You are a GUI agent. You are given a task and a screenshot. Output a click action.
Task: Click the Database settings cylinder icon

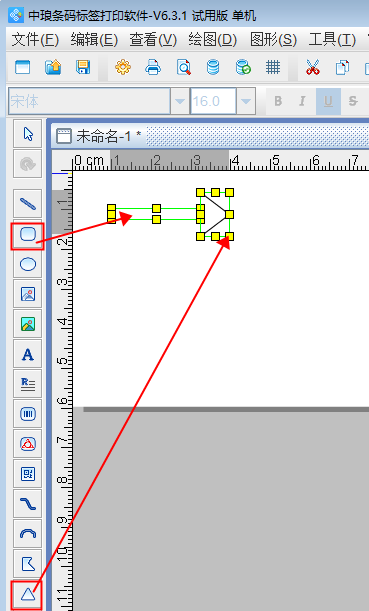coord(213,67)
